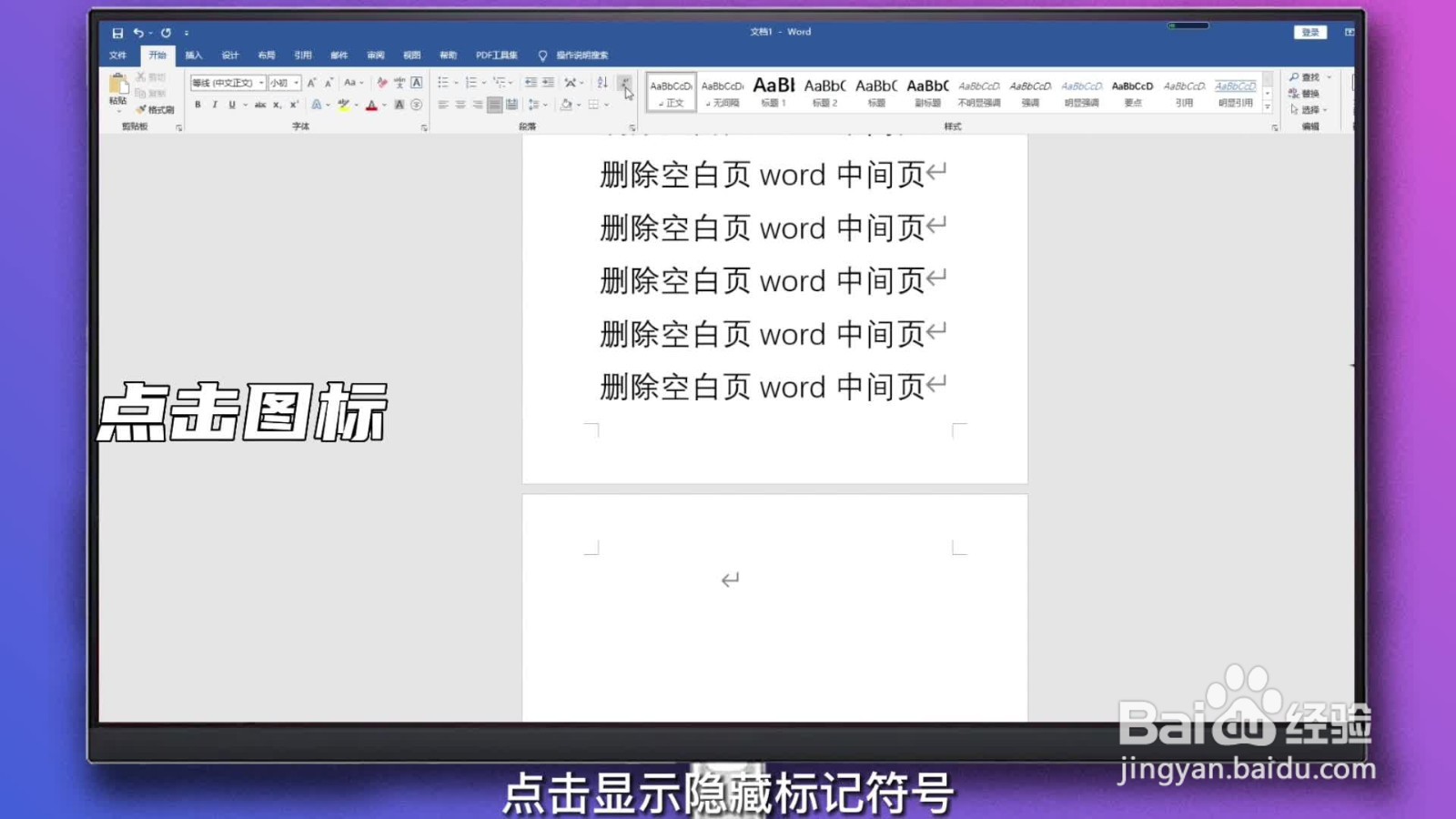
Task: Open the 文件 menu
Action: 117,55
